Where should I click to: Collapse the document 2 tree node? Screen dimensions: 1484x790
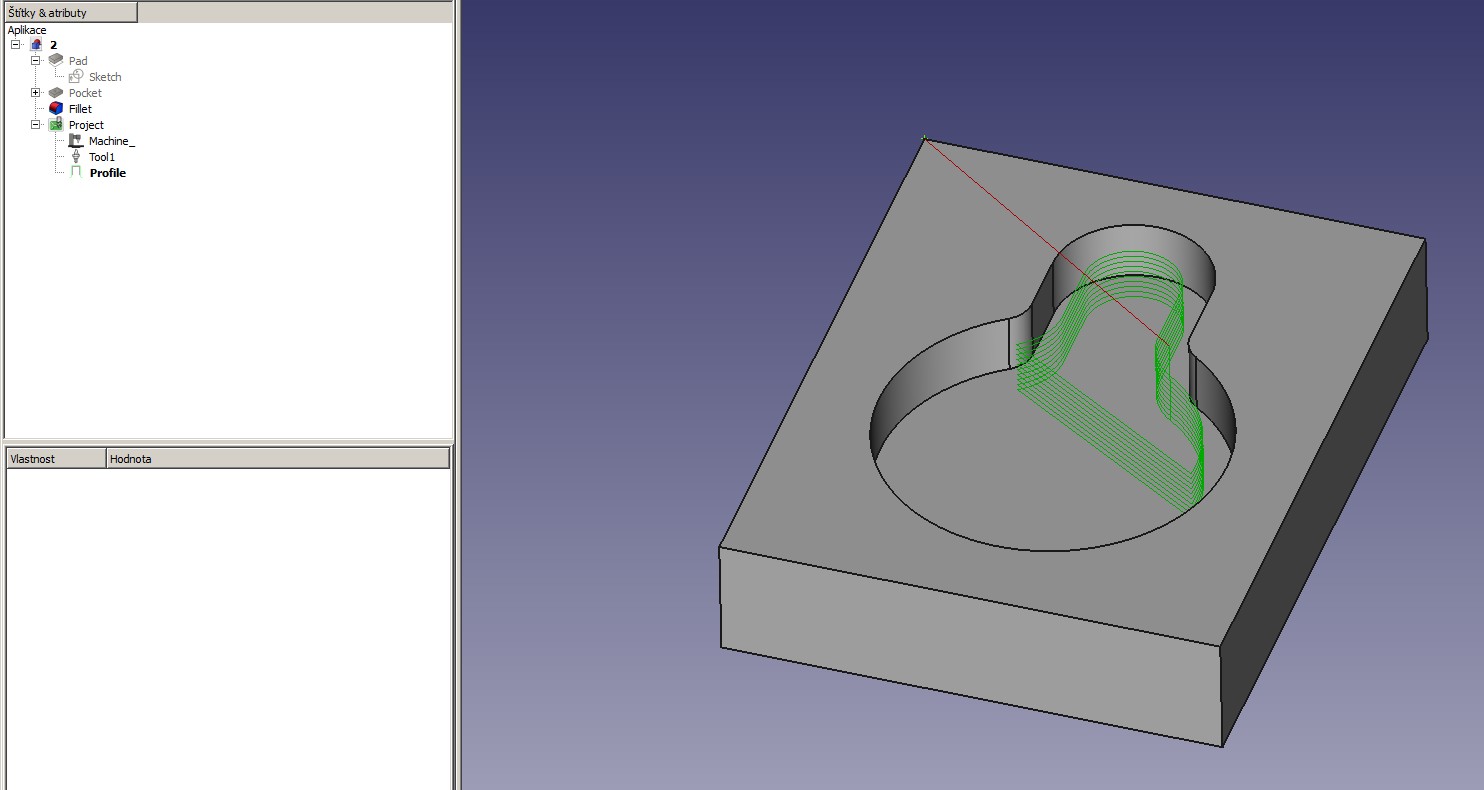(16, 45)
